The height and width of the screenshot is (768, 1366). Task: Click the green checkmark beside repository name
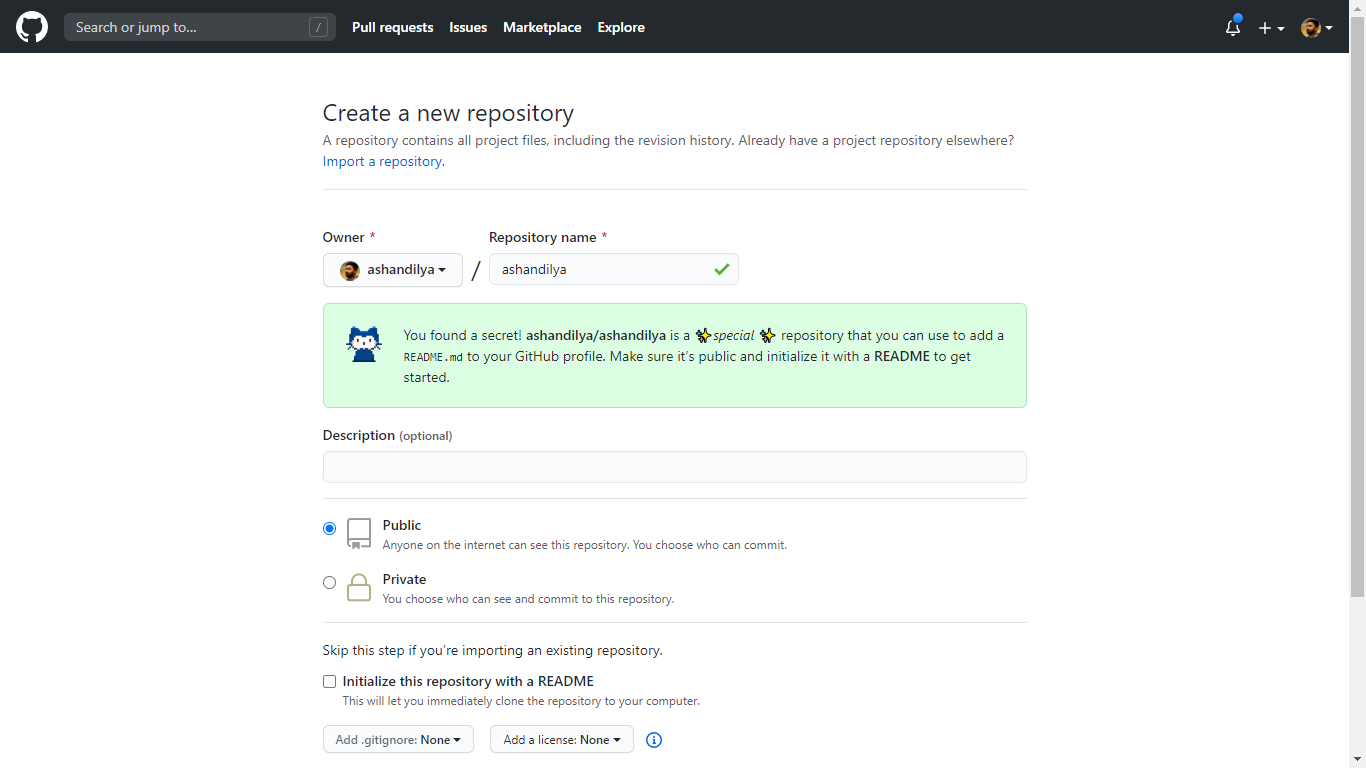723,268
